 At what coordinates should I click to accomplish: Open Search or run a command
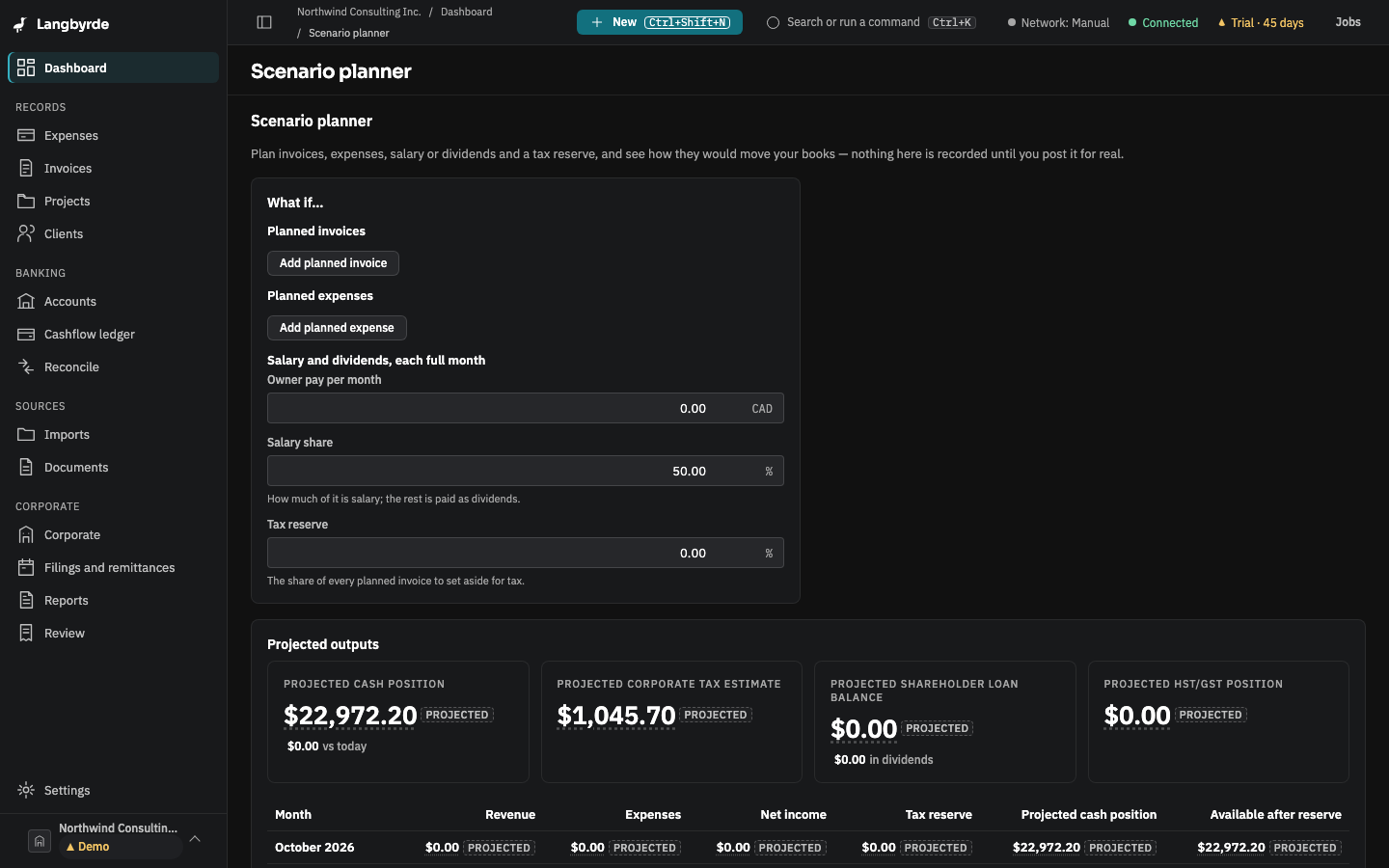click(x=871, y=22)
